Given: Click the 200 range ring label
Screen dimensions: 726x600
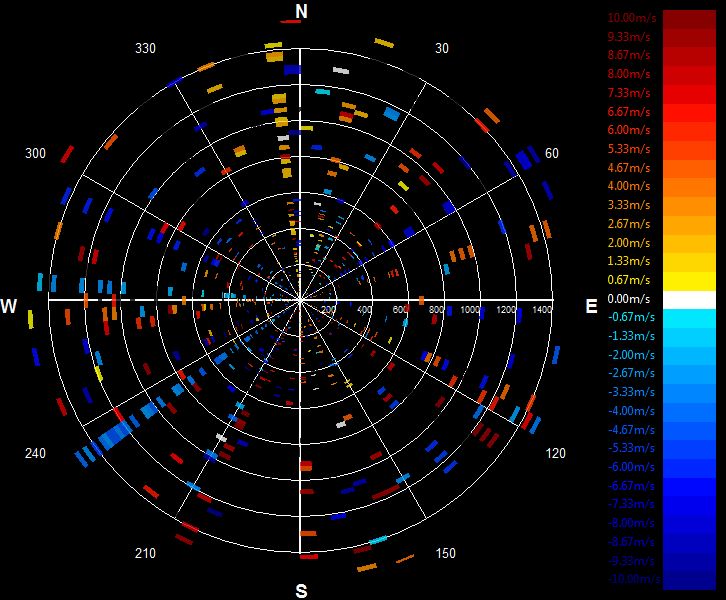Looking at the screenshot, I should (x=328, y=309).
